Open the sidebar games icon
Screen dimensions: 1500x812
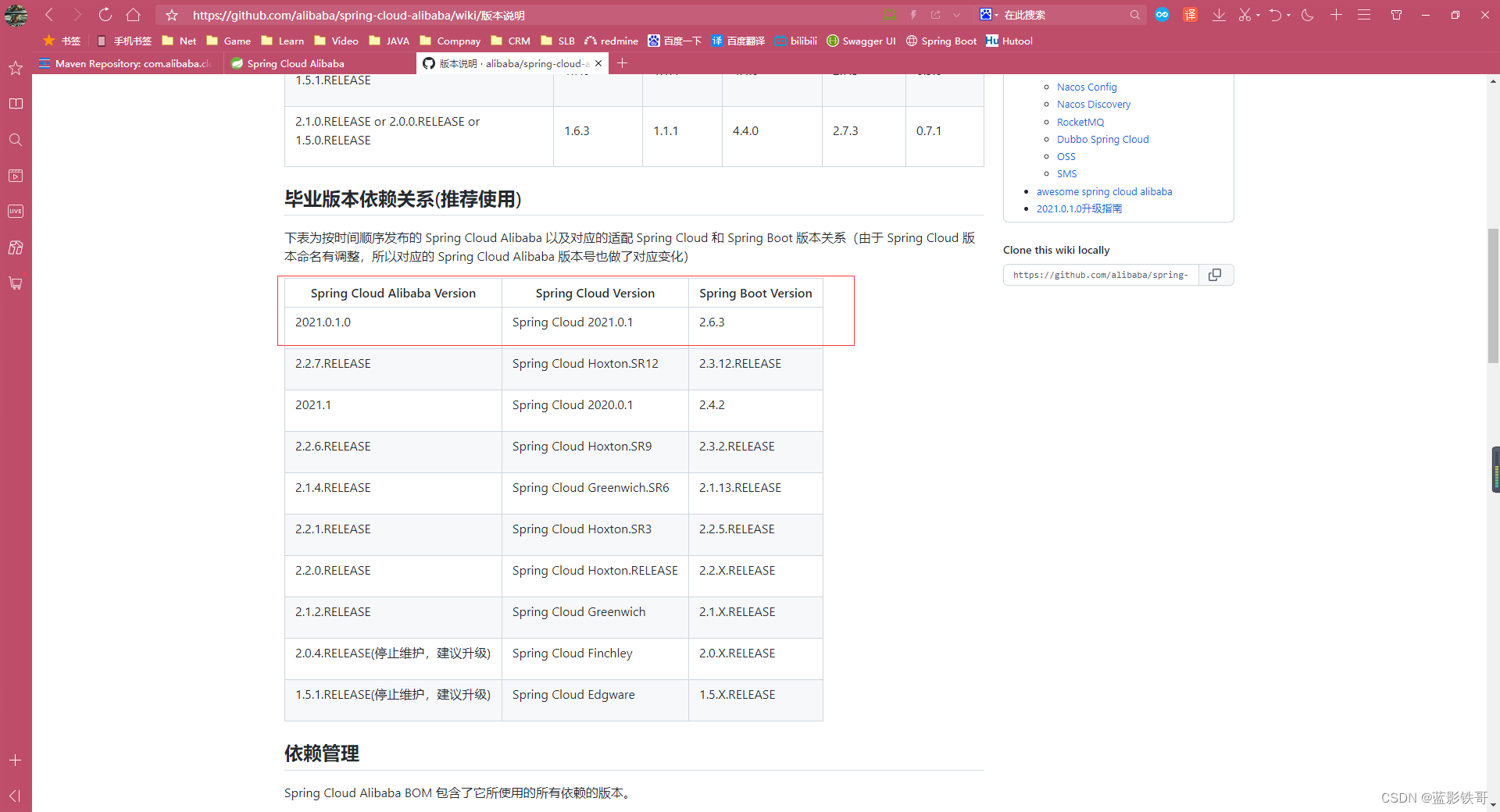pyautogui.click(x=16, y=248)
